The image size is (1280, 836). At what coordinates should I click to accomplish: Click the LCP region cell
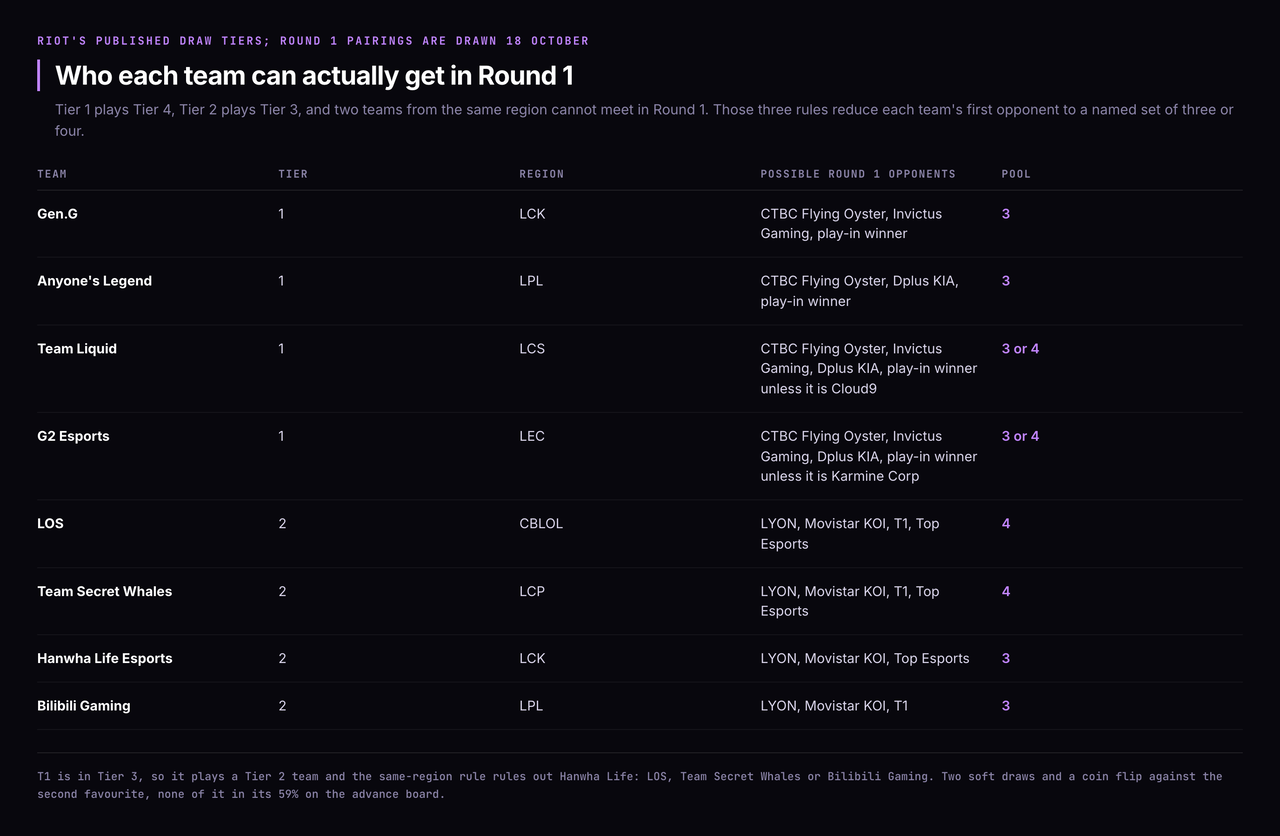(x=532, y=592)
